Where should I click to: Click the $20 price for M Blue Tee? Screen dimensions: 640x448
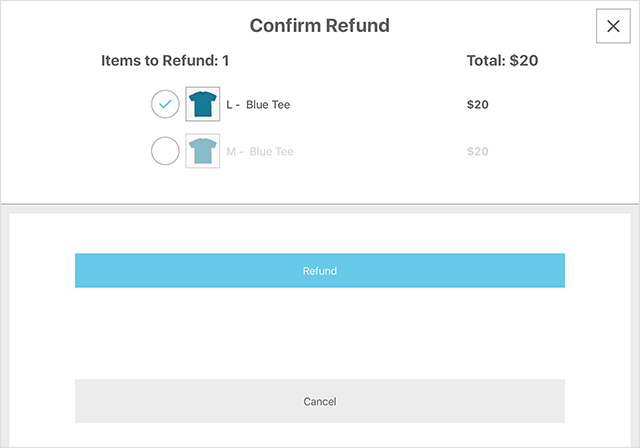477,152
